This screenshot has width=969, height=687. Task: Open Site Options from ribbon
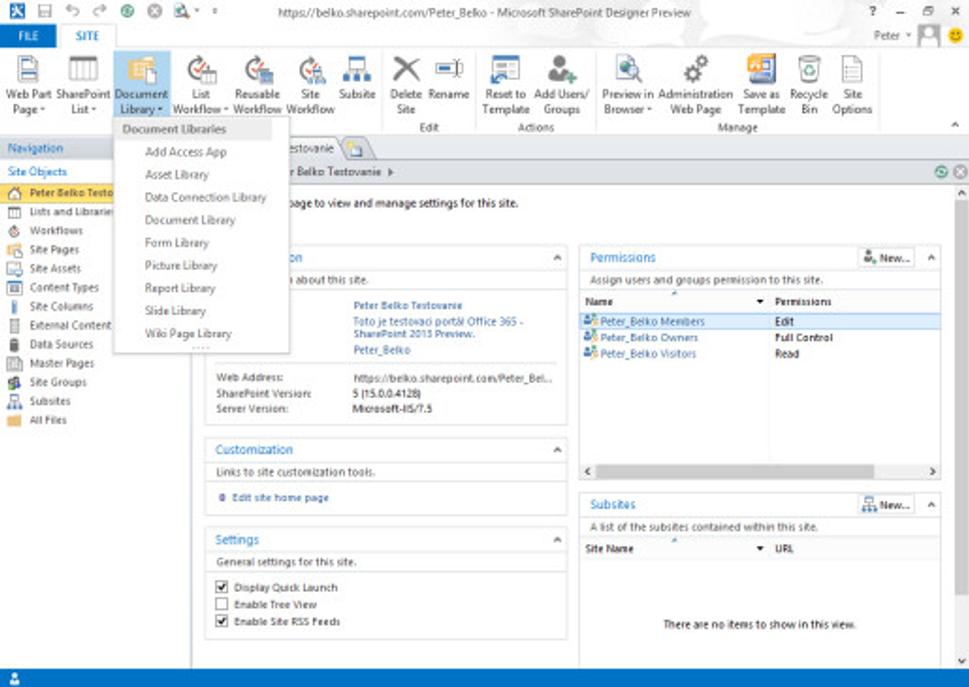click(852, 85)
